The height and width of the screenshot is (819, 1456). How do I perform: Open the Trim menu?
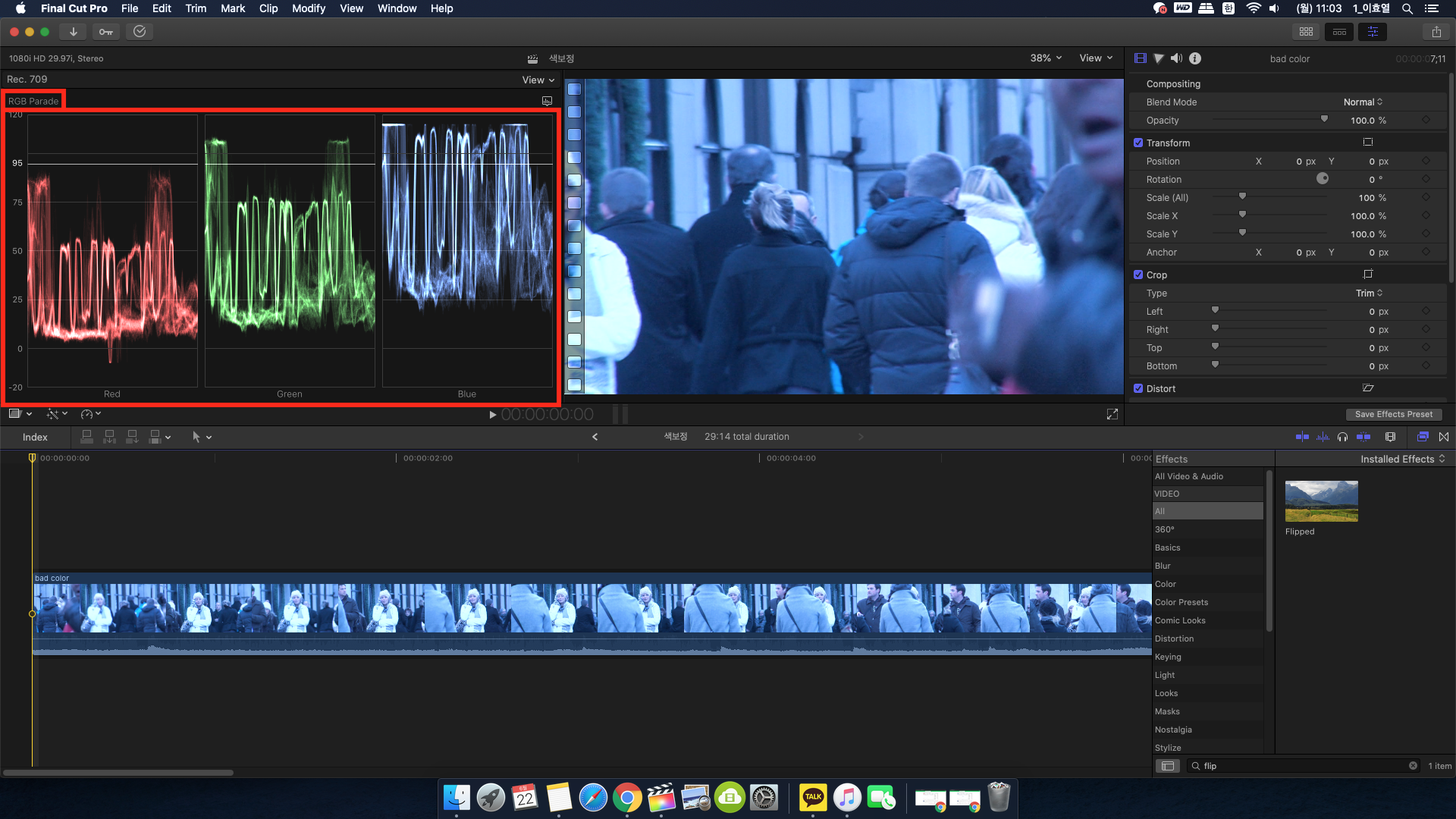pyautogui.click(x=196, y=8)
